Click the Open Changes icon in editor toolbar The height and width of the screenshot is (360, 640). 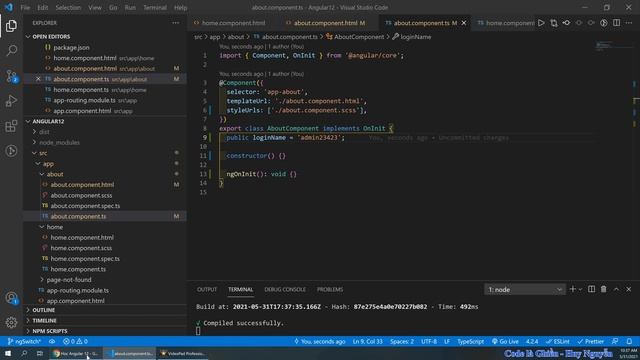[554, 23]
